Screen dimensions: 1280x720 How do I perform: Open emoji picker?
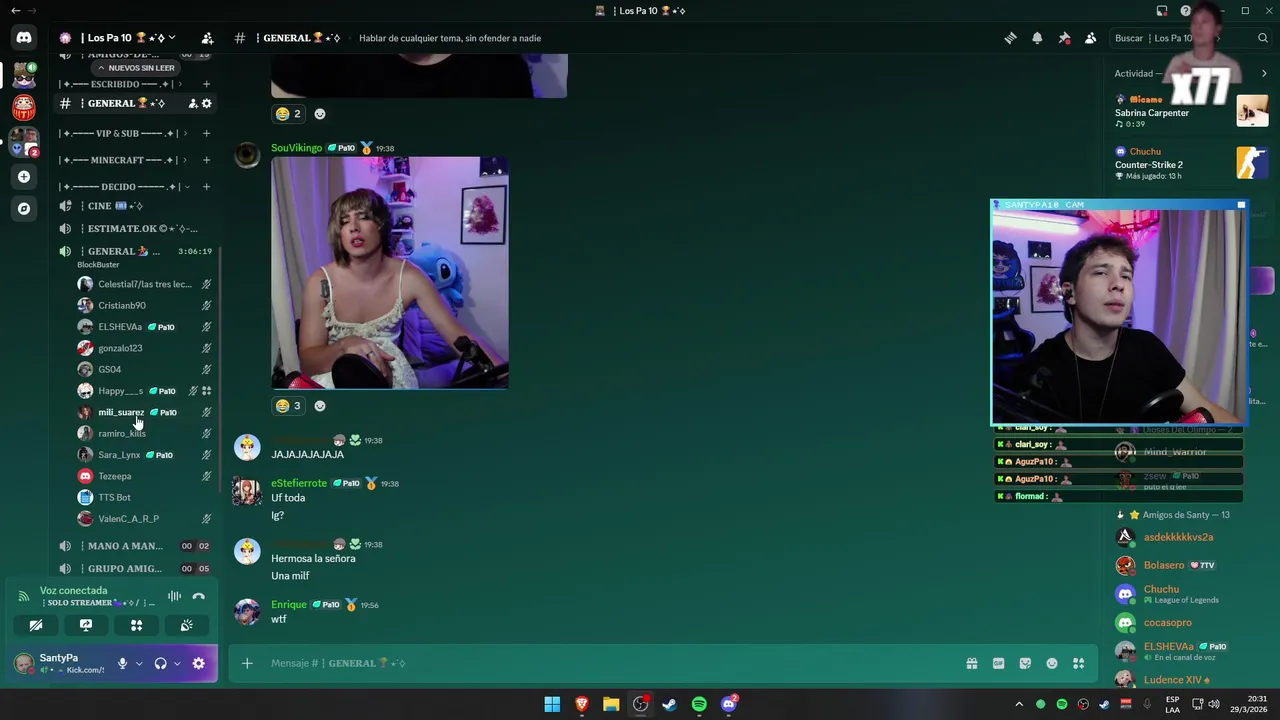(x=1052, y=663)
